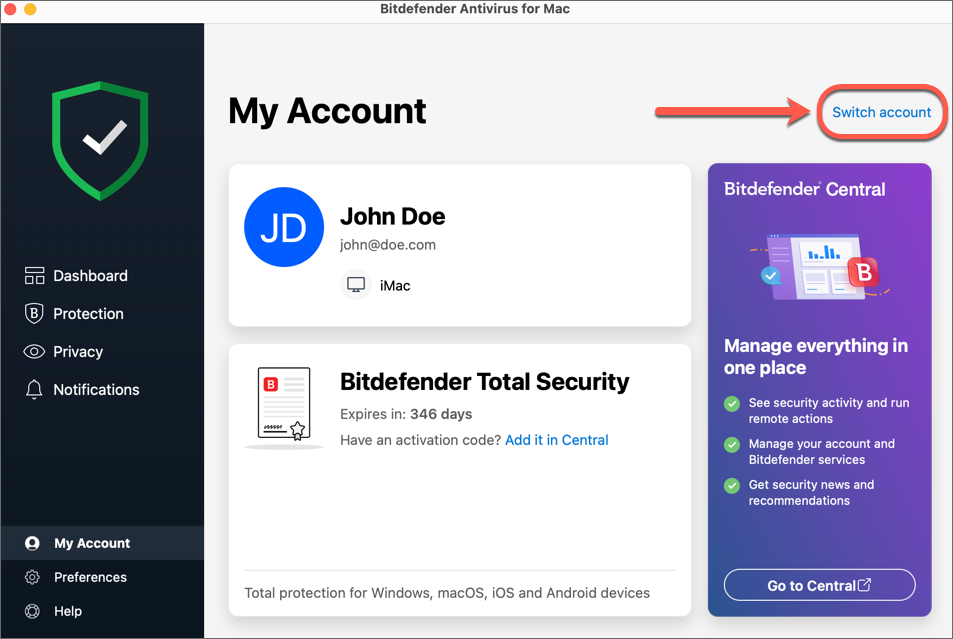This screenshot has width=953, height=639.
Task: Click the Bitdefender Central illustration
Action: (x=819, y=266)
